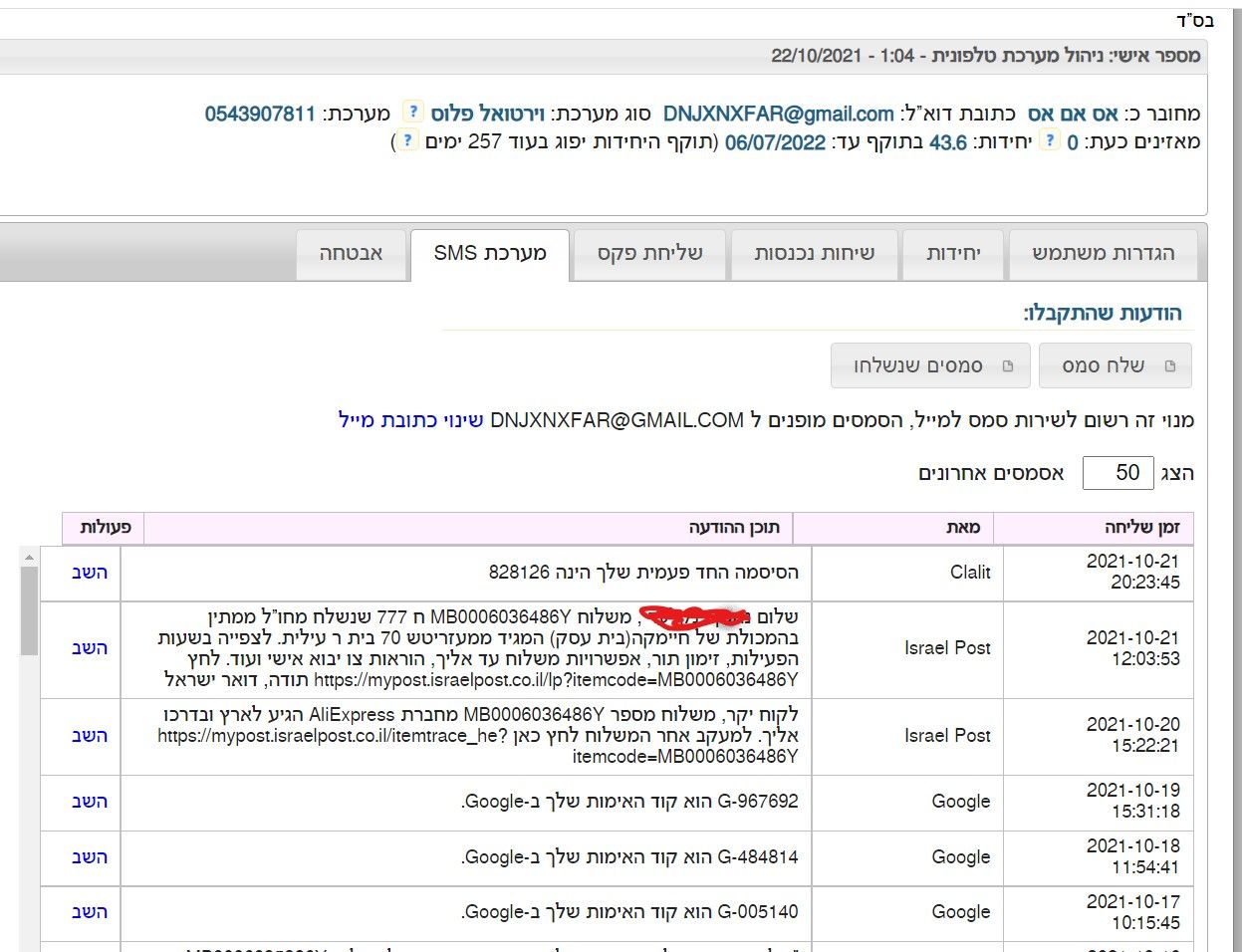The width and height of the screenshot is (1242, 952).
Task: Click the וירטואל פלוס system type link
Action: pyautogui.click(x=487, y=114)
